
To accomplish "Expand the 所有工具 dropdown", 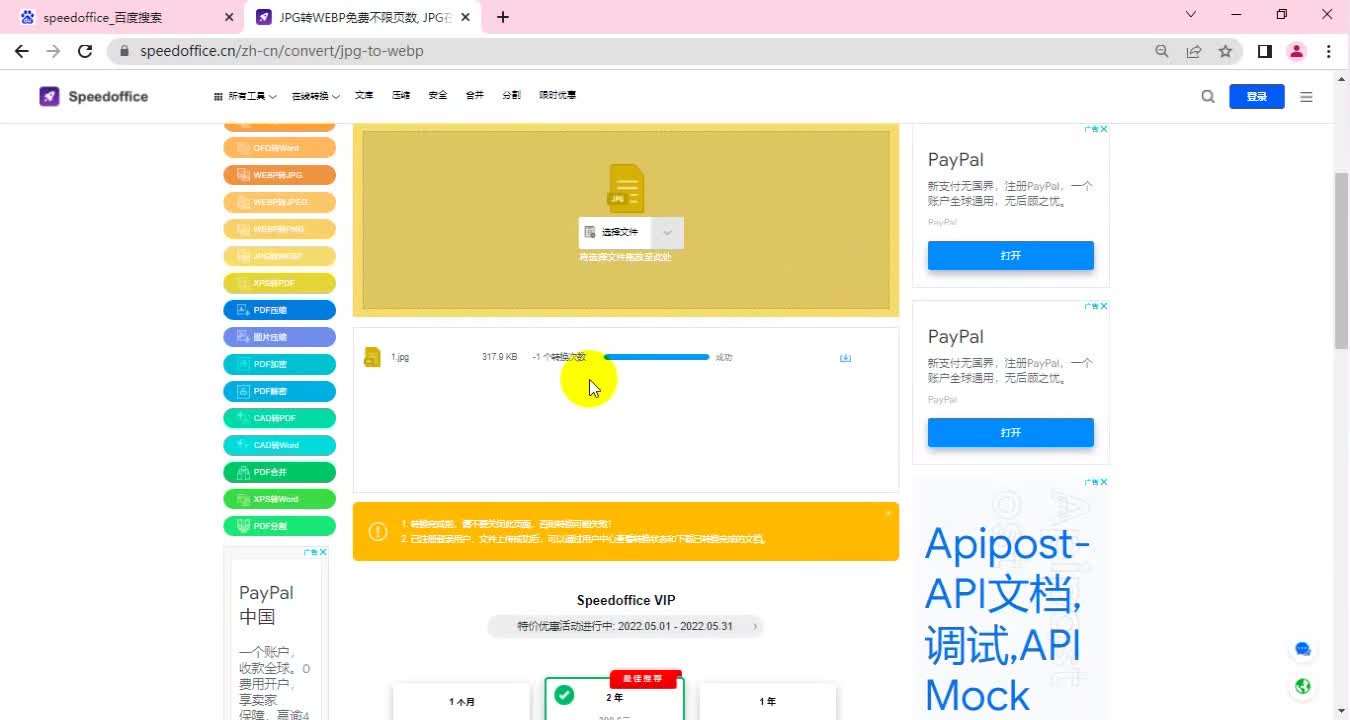I will pos(243,95).
